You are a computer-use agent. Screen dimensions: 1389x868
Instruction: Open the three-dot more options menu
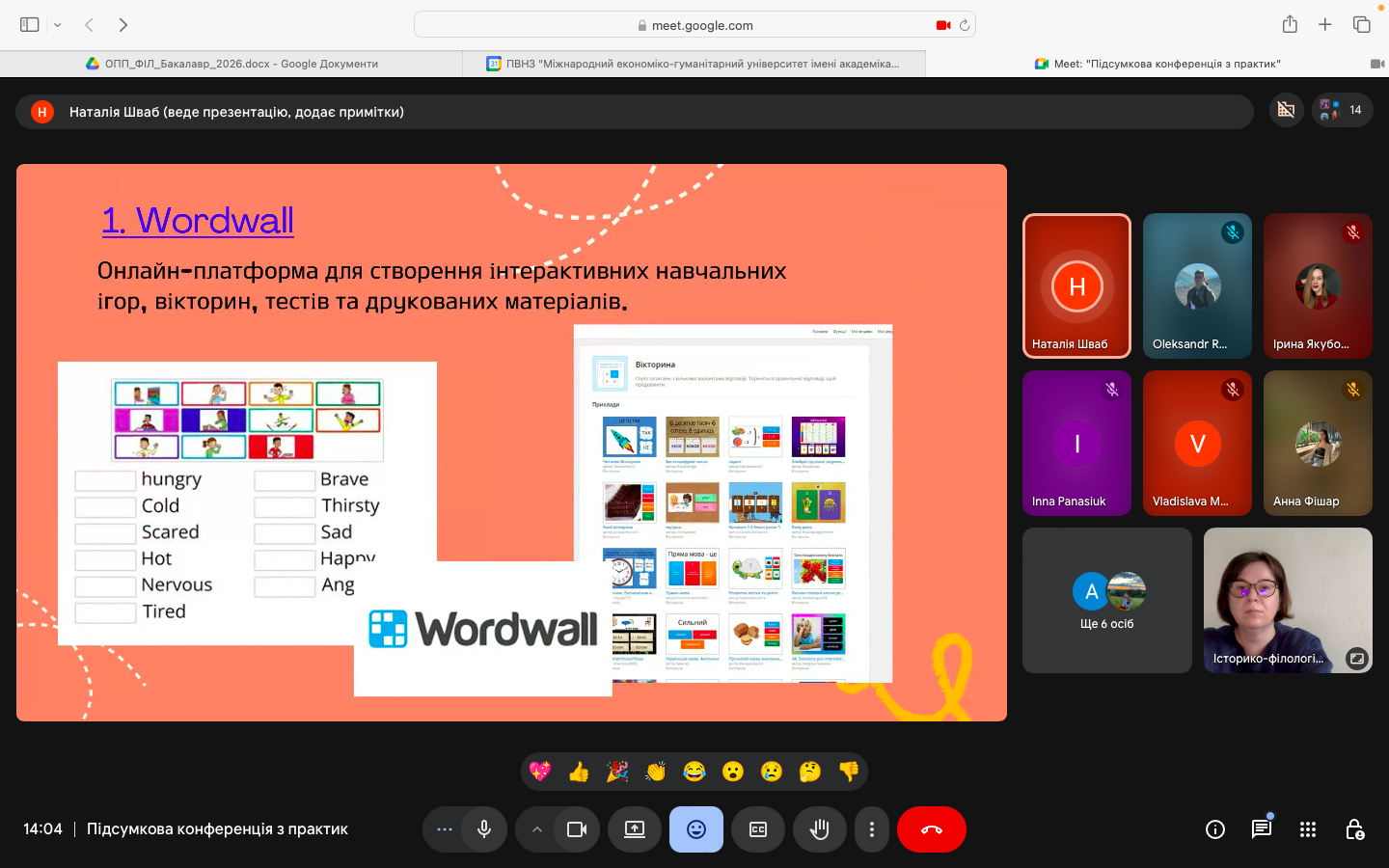872,829
